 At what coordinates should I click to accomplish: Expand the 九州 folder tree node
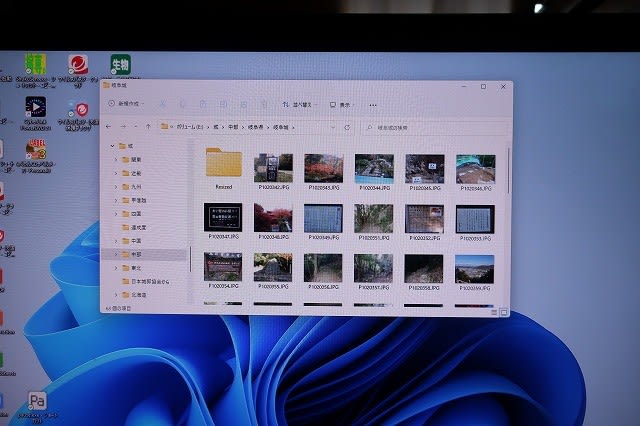[115, 186]
